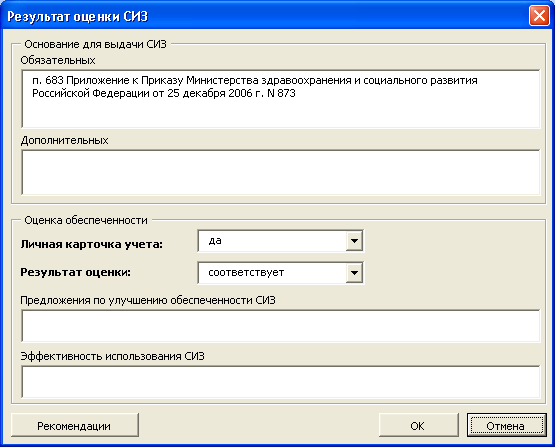555x447 pixels.
Task: Expand the Результат оценки dropdown arrow
Action: click(x=354, y=273)
